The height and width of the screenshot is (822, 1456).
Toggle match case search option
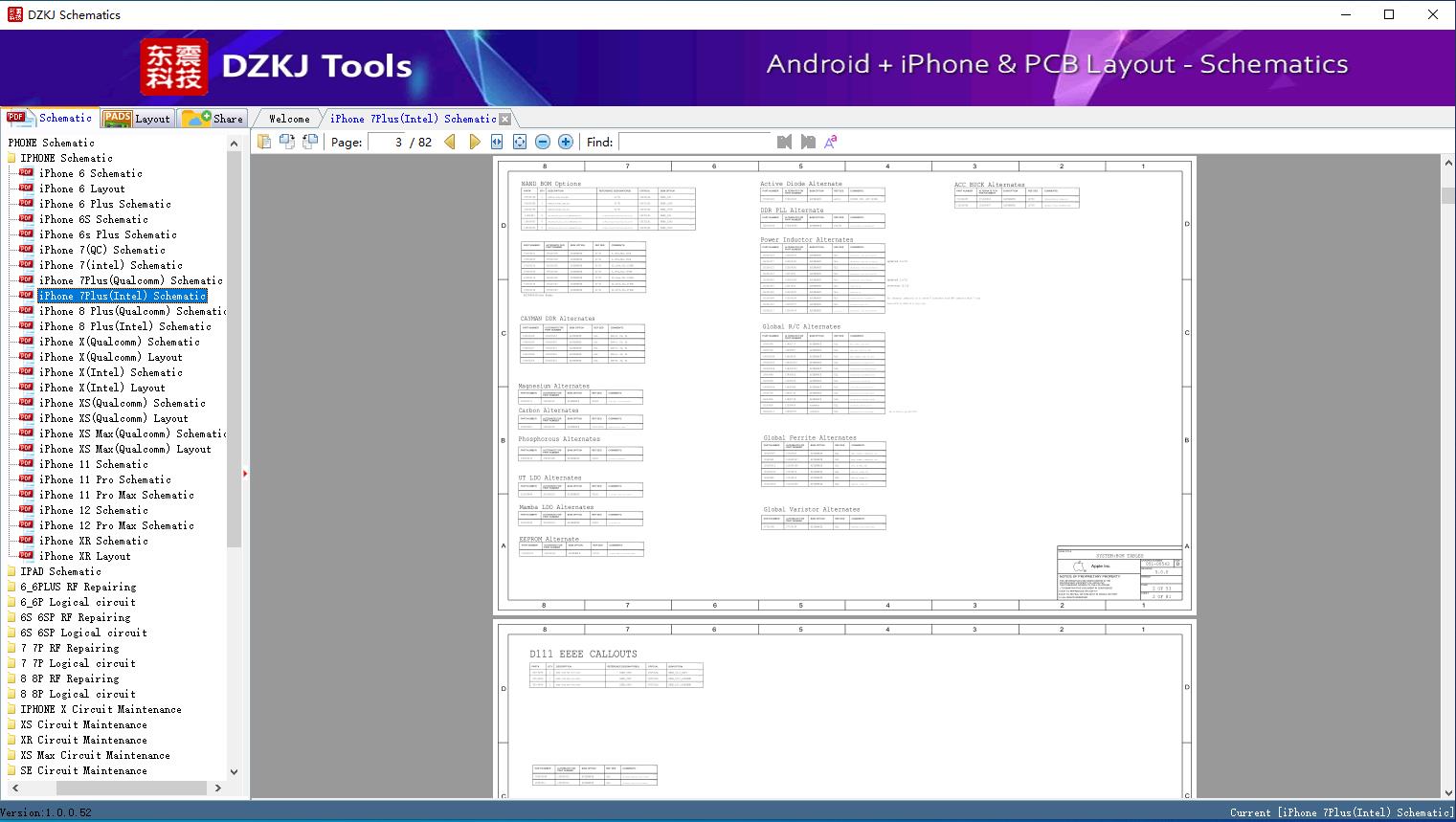[x=831, y=142]
